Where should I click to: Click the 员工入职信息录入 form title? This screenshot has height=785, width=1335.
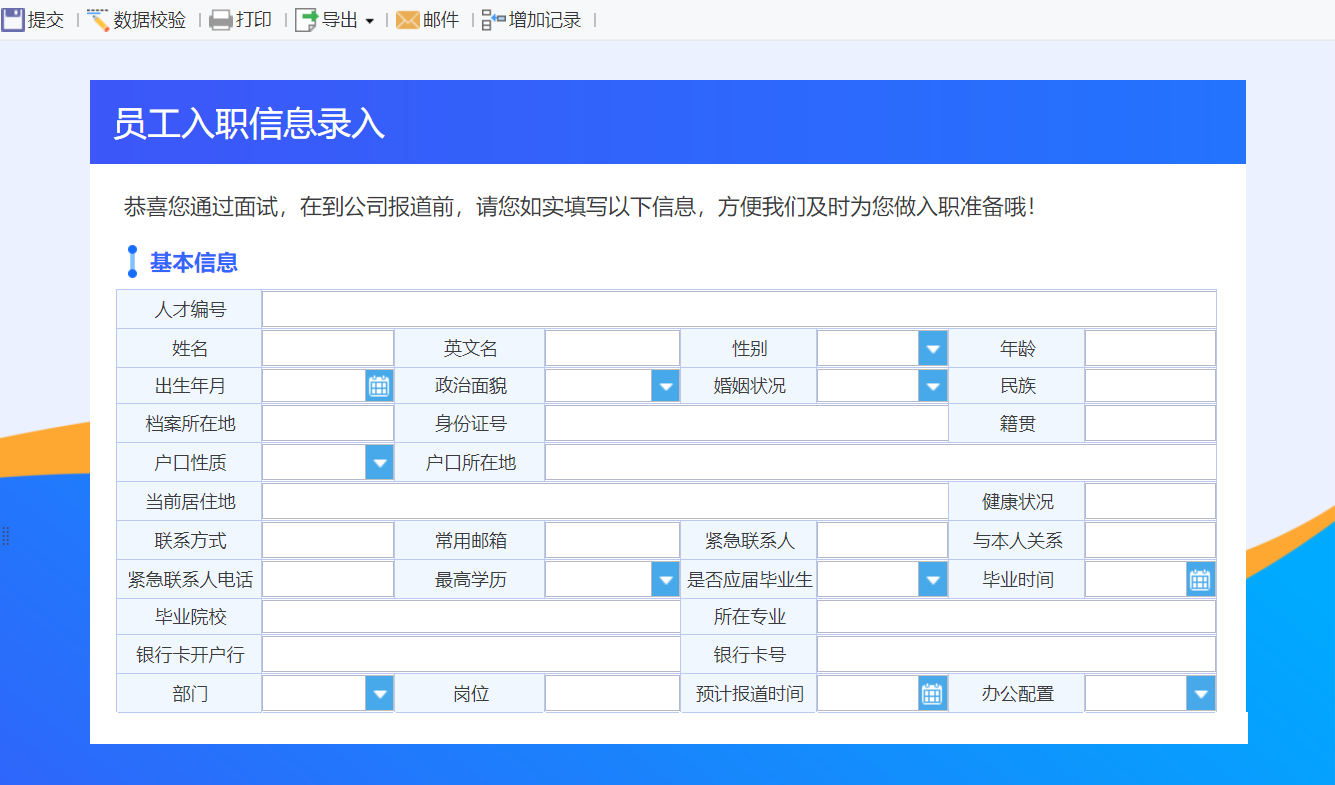[249, 123]
